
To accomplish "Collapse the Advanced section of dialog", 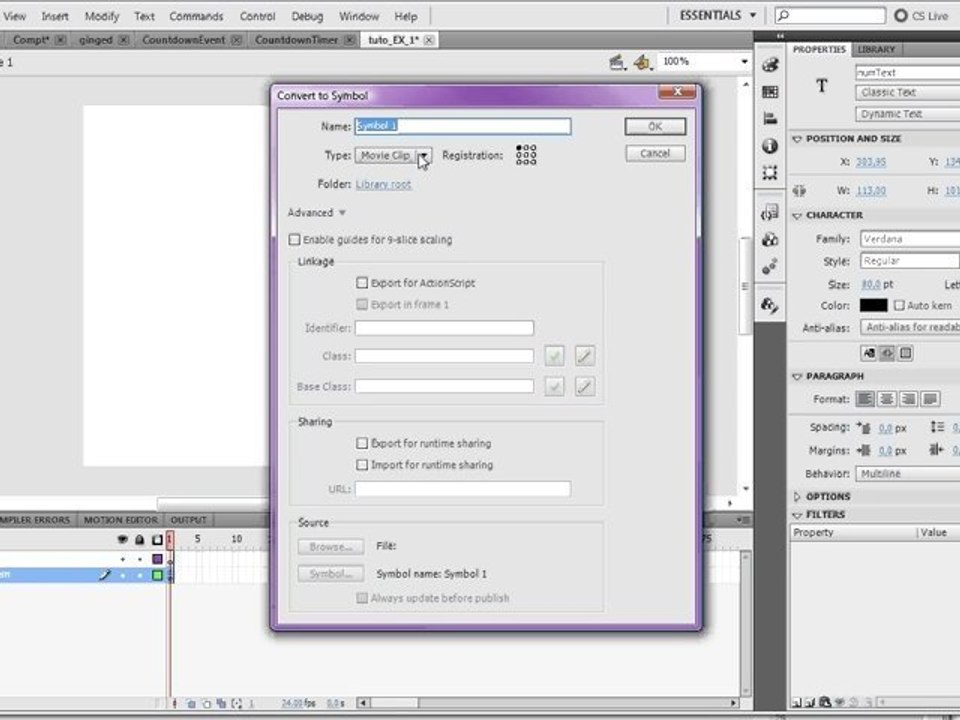I will pyautogui.click(x=317, y=212).
